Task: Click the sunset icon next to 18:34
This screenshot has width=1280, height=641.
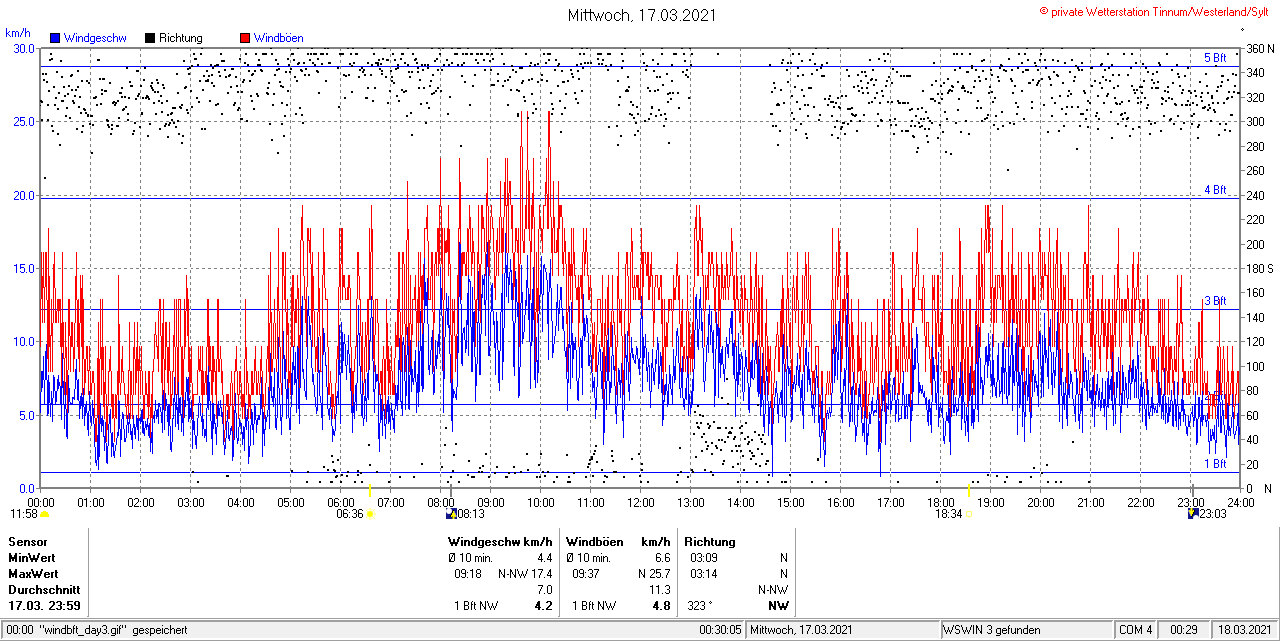Action: click(968, 514)
